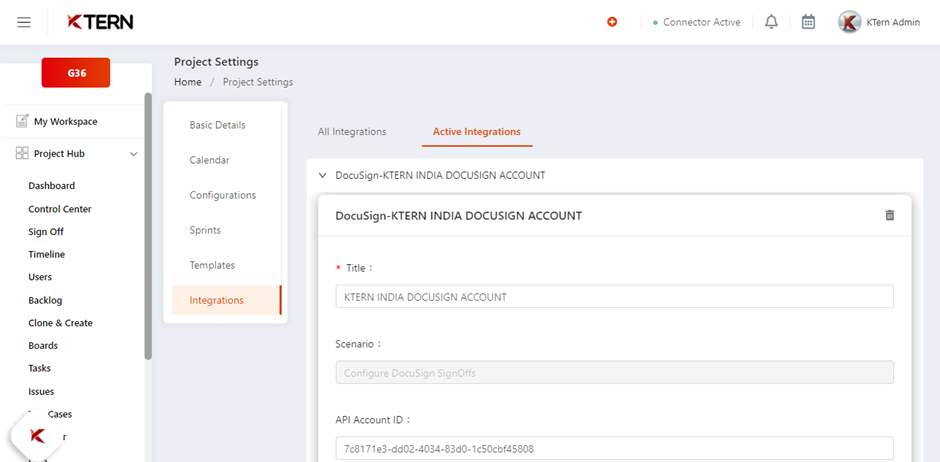Click the Project Settings breadcrumb
The width and height of the screenshot is (940, 462).
pyautogui.click(x=258, y=82)
